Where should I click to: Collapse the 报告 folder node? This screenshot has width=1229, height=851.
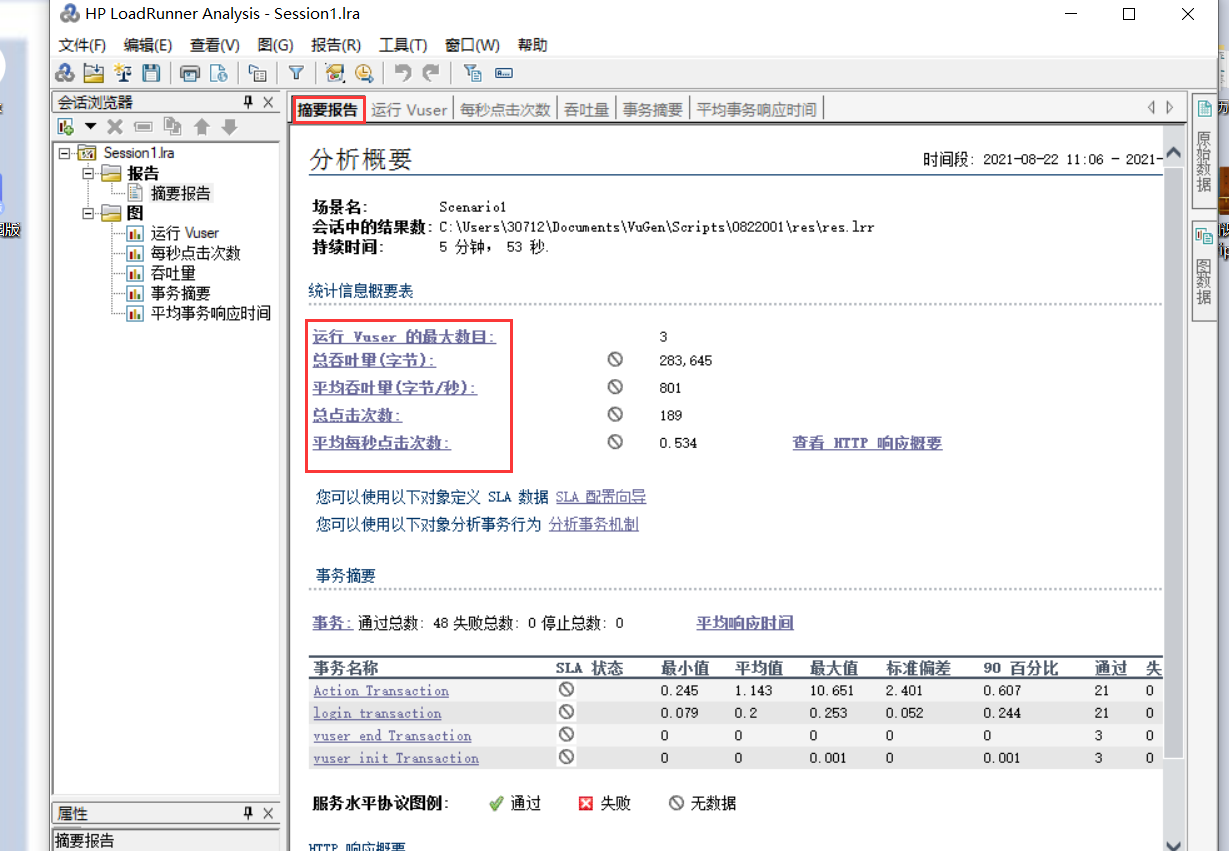click(88, 173)
